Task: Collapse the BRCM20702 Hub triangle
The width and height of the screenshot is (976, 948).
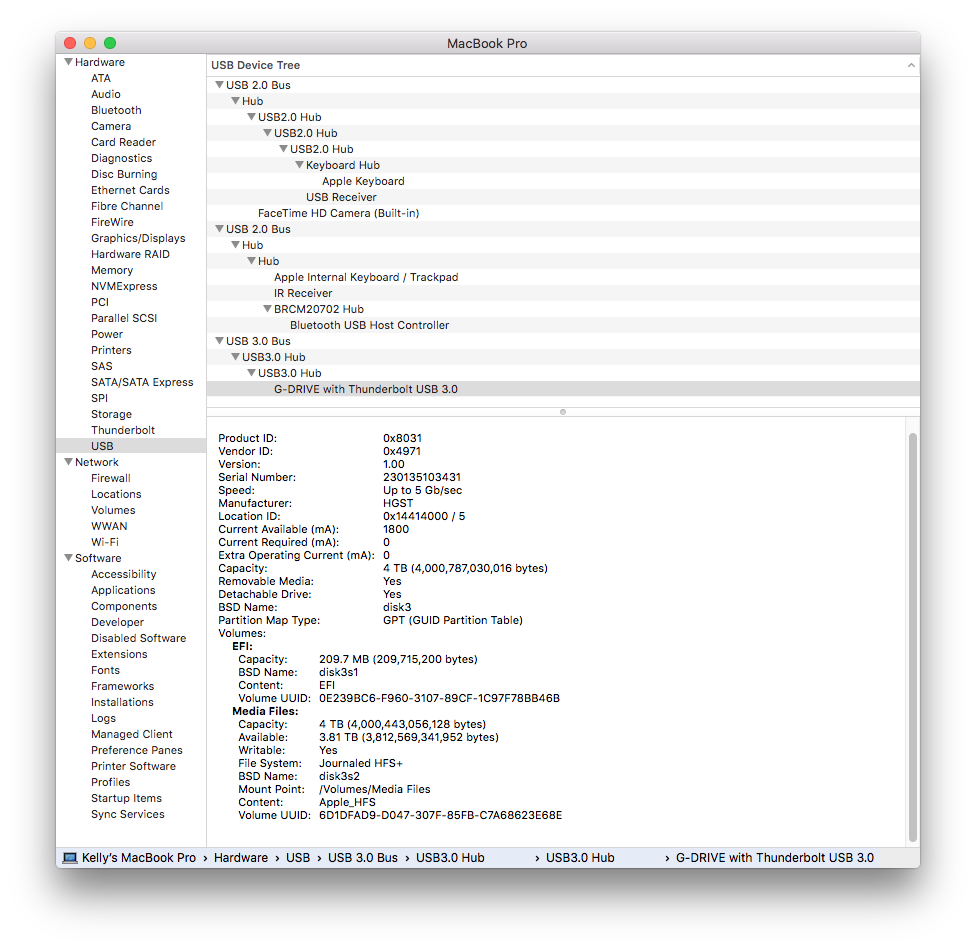Action: [x=267, y=309]
